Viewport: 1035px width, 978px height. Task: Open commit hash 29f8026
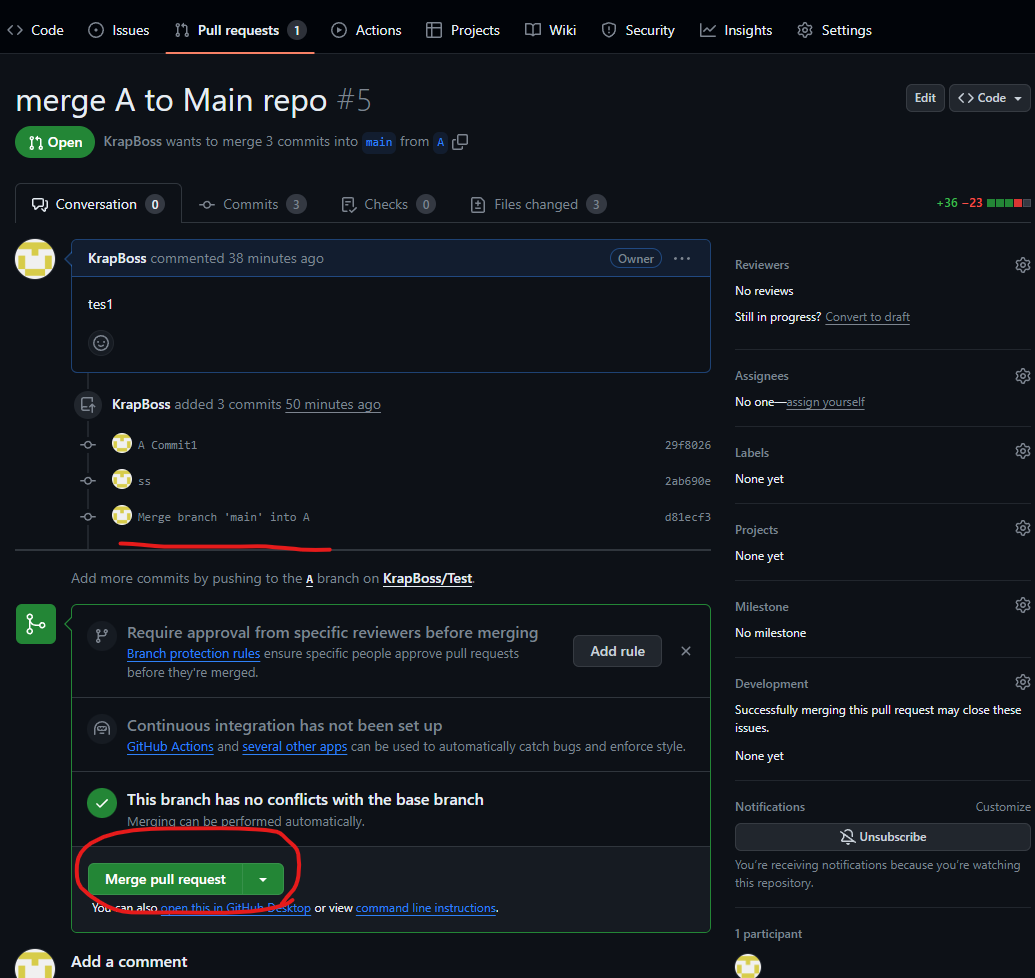click(687, 445)
